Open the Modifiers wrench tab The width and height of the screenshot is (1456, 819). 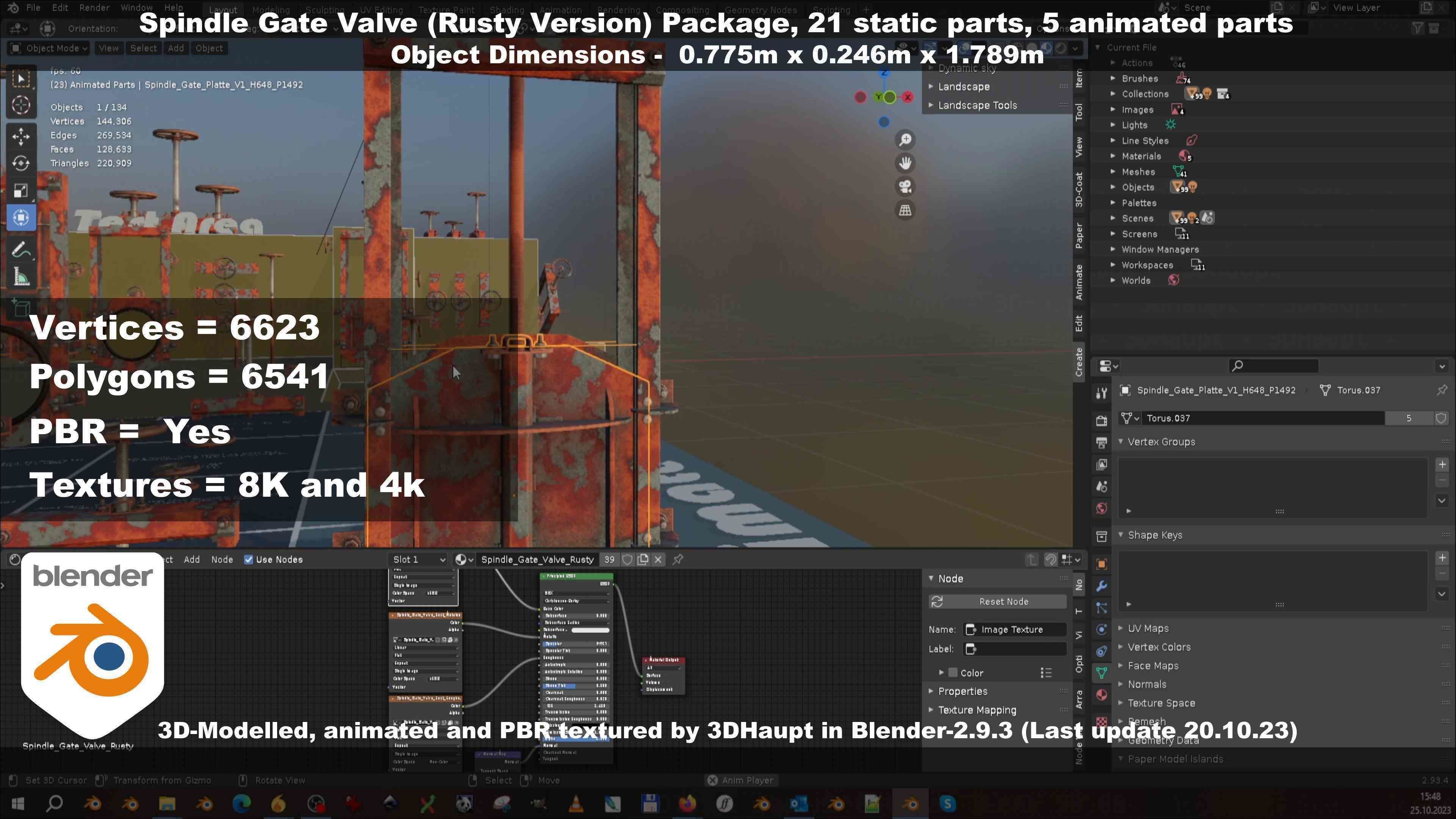[1101, 586]
